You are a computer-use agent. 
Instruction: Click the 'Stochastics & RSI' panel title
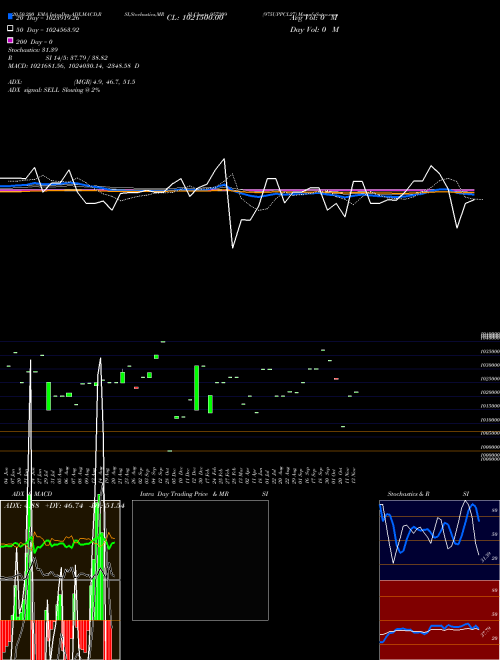428,494
